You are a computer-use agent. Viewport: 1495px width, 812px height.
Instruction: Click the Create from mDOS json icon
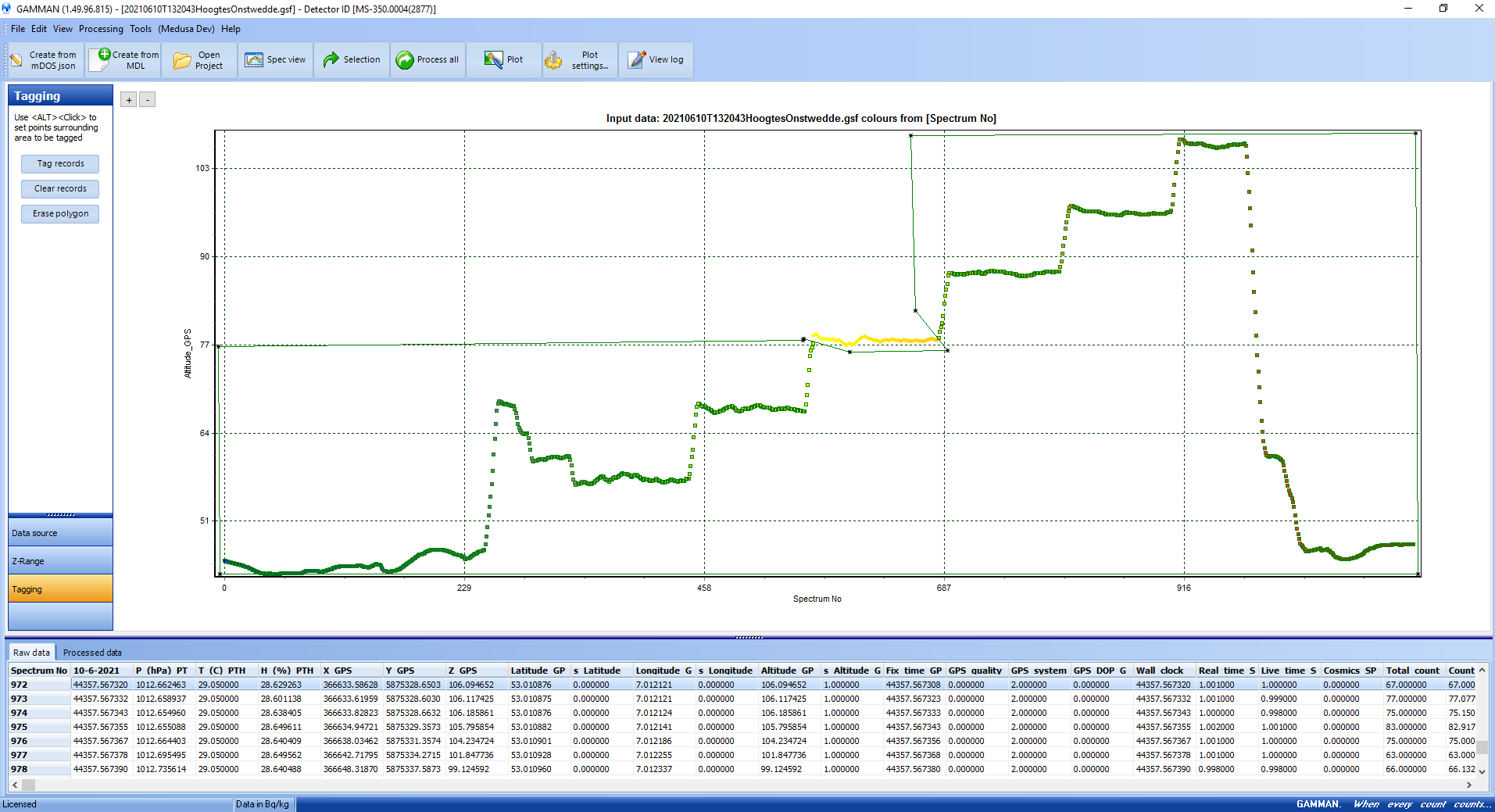click(16, 60)
